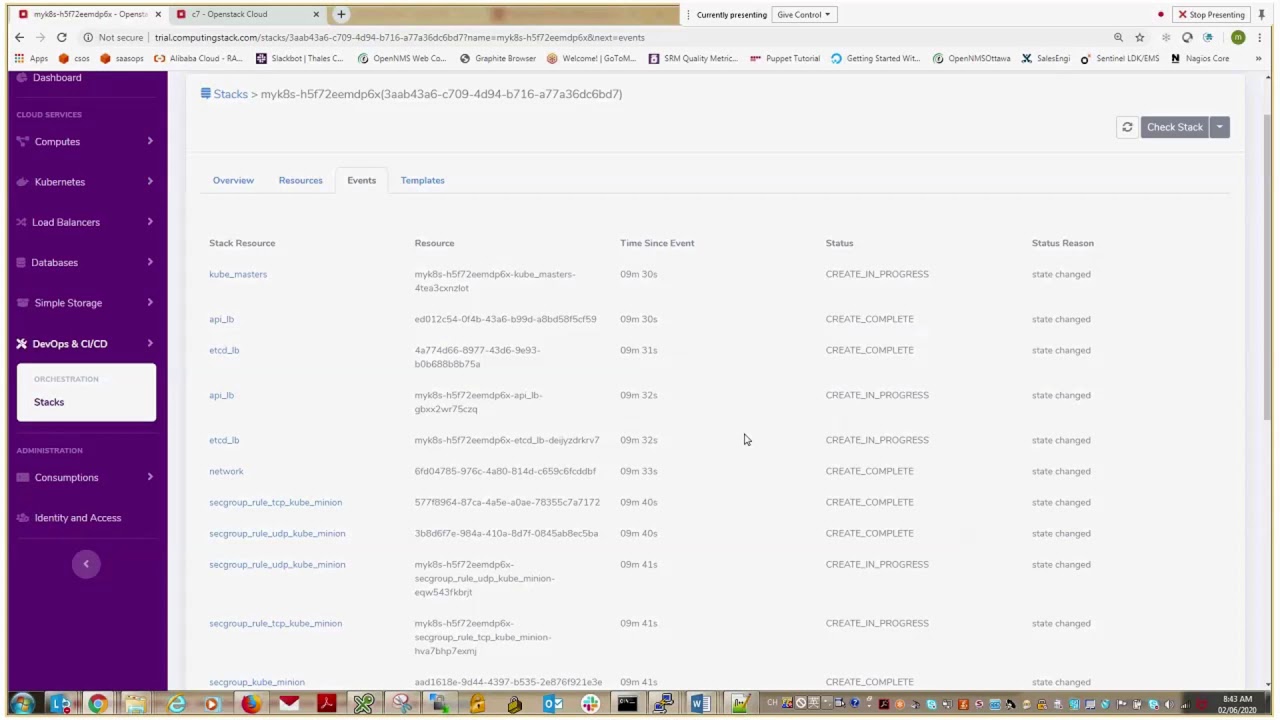Click the Stacks breadcrumb link
The width and height of the screenshot is (1280, 720).
[x=230, y=94]
